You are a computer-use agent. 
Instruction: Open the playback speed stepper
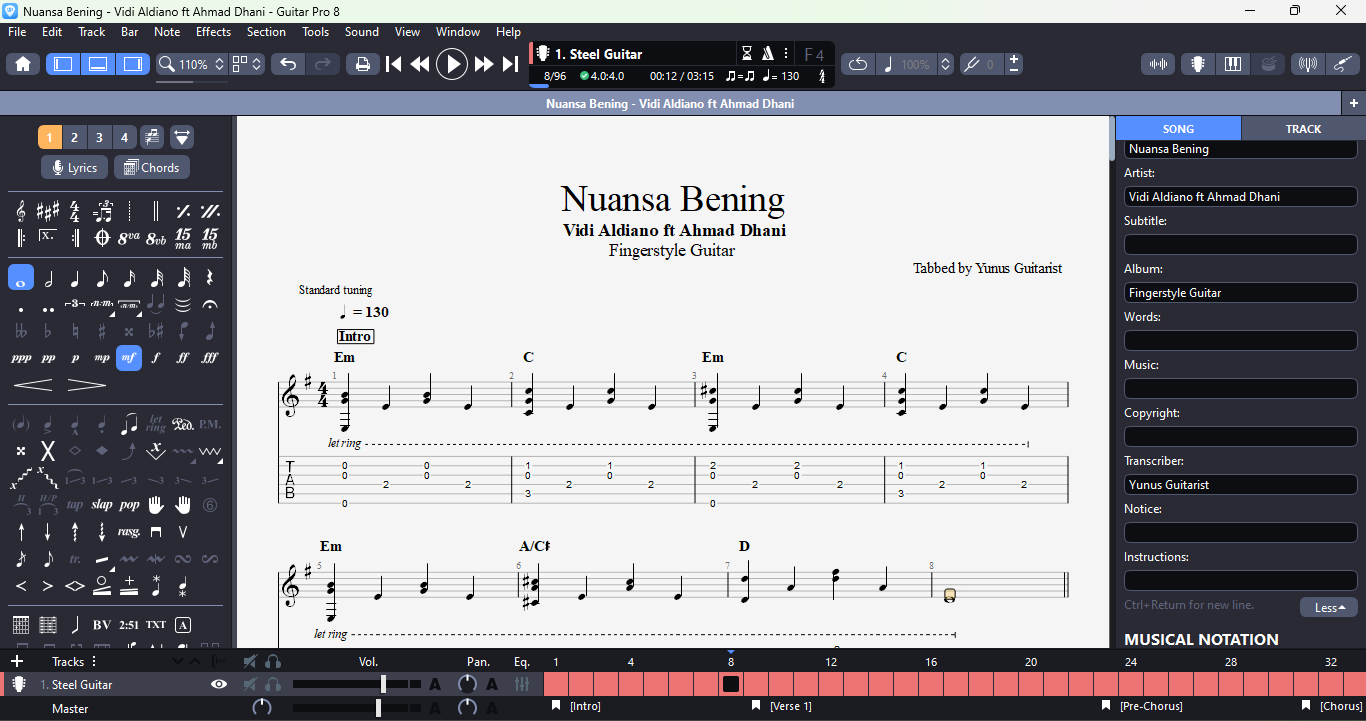[x=946, y=64]
